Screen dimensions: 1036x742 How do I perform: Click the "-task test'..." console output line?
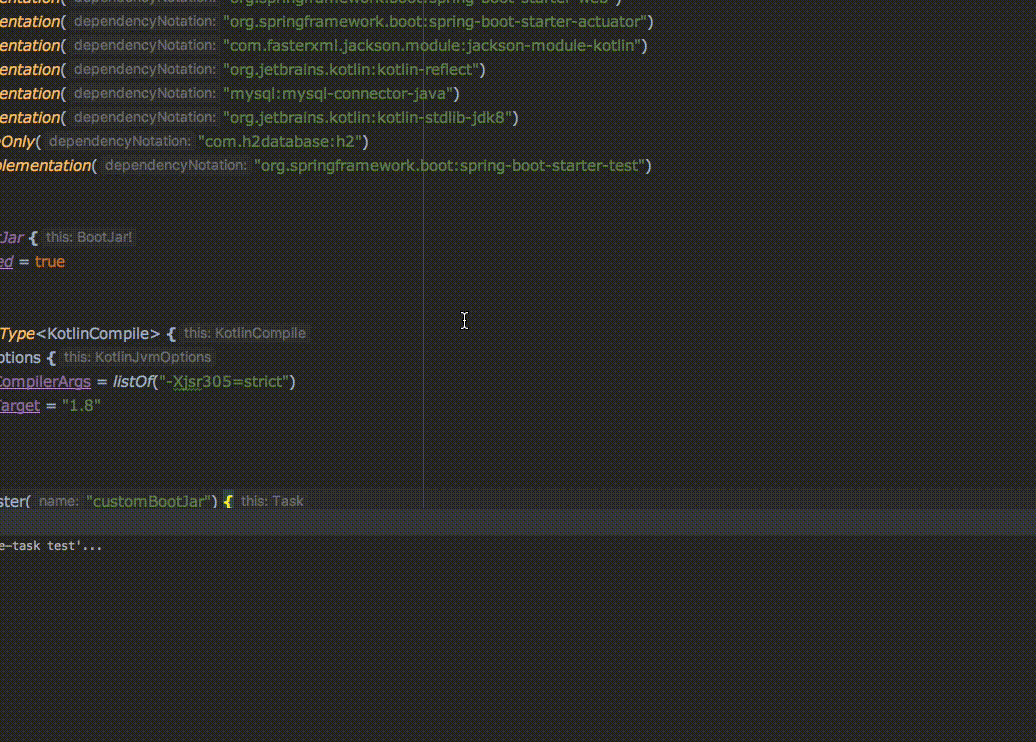click(x=51, y=546)
